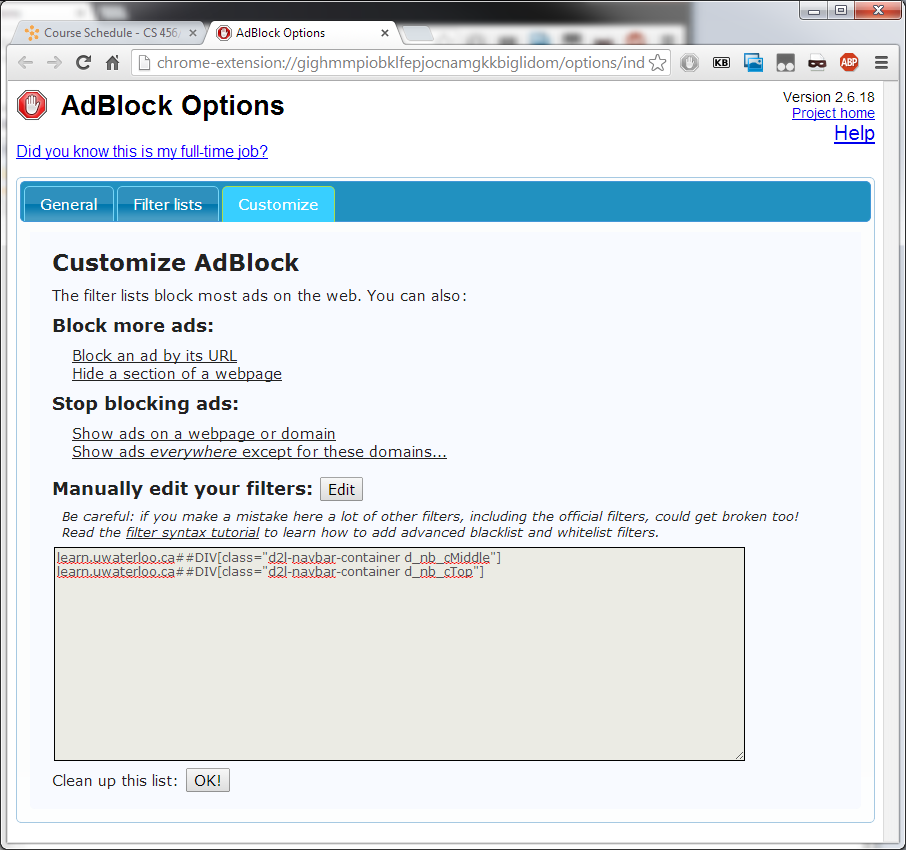
Task: Open the Help link
Action: click(x=854, y=133)
